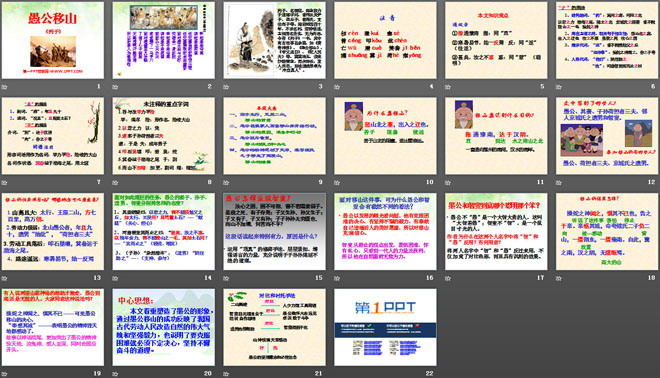Click animation star icon under slide 2
The image size is (660, 378).
(x=115, y=87)
